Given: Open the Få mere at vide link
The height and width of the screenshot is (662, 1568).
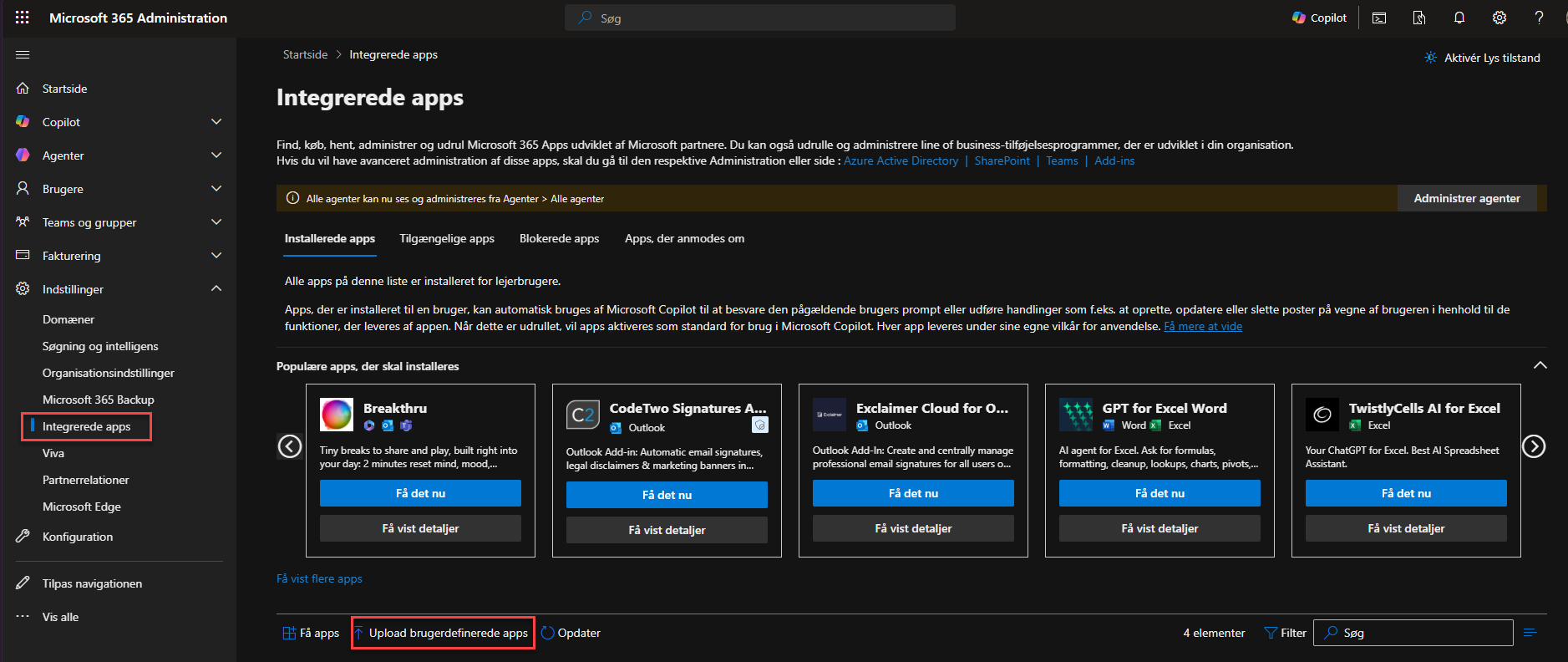Looking at the screenshot, I should [x=1203, y=326].
